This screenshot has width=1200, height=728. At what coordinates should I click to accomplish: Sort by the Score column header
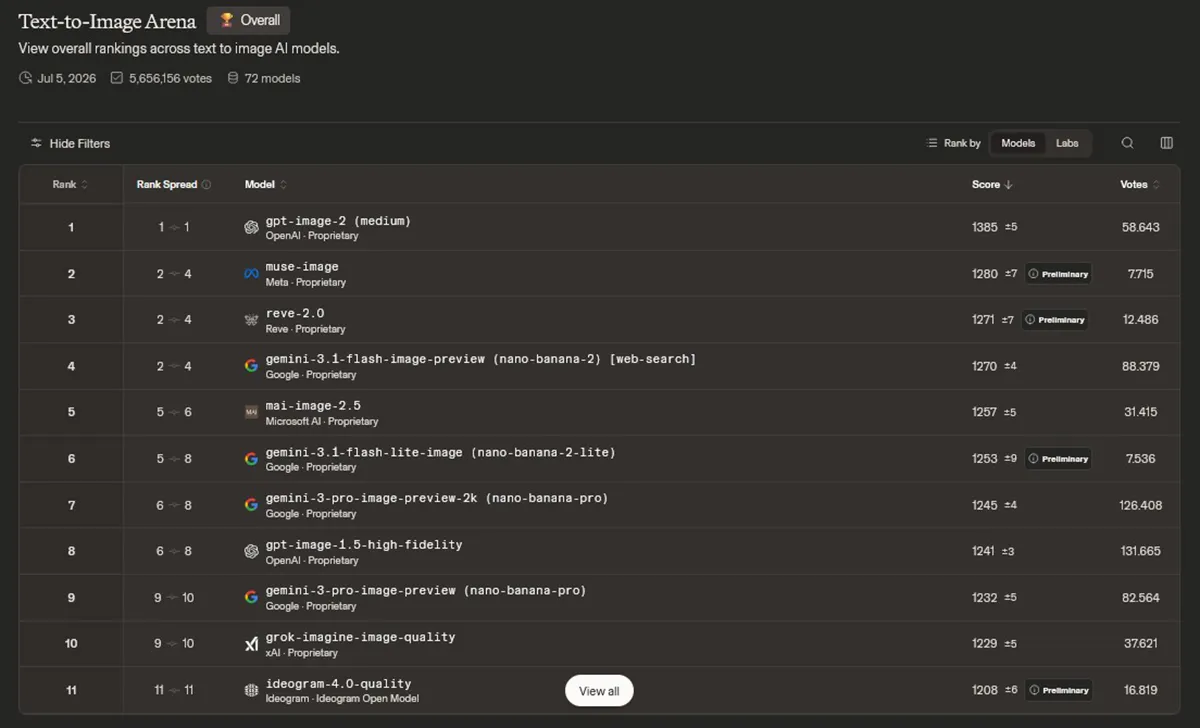coord(992,185)
